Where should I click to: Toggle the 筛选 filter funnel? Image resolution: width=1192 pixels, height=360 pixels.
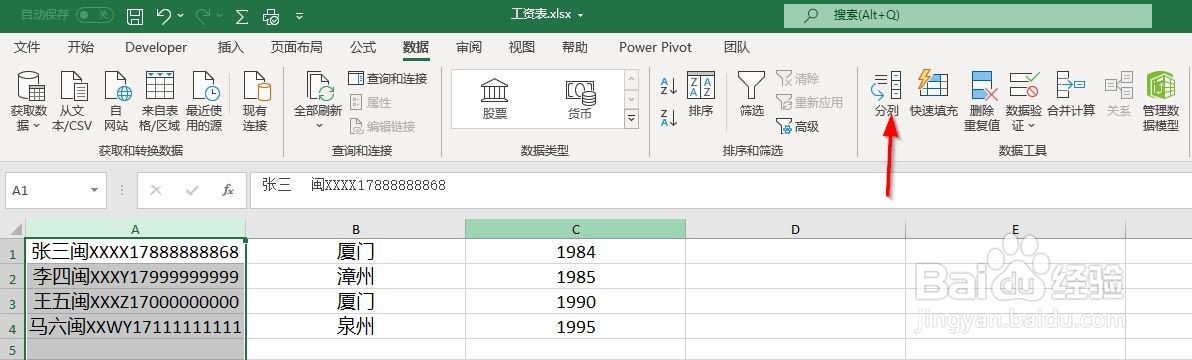tap(752, 95)
